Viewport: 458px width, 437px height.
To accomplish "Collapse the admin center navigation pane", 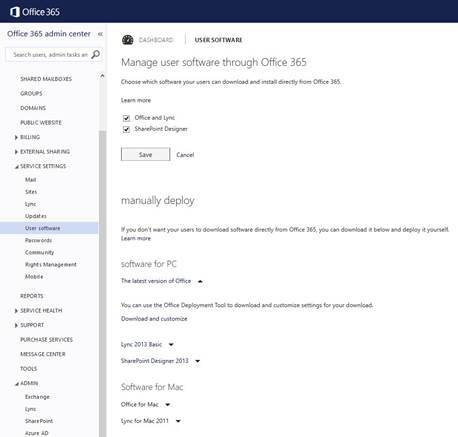I will coord(100,34).
